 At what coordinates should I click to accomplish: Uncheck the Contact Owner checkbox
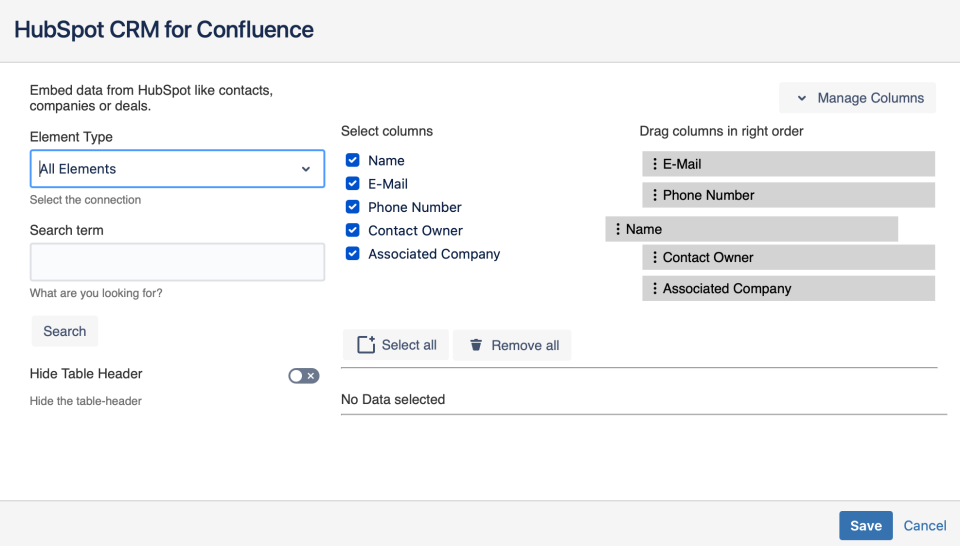[x=353, y=230]
